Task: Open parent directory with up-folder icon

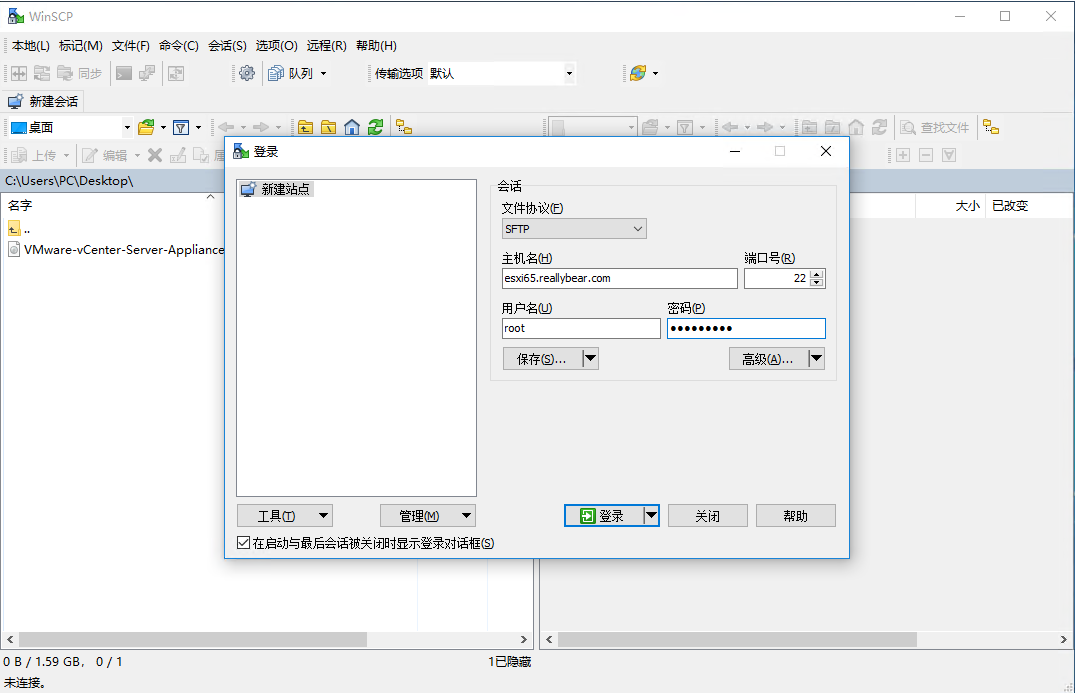Action: 305,127
